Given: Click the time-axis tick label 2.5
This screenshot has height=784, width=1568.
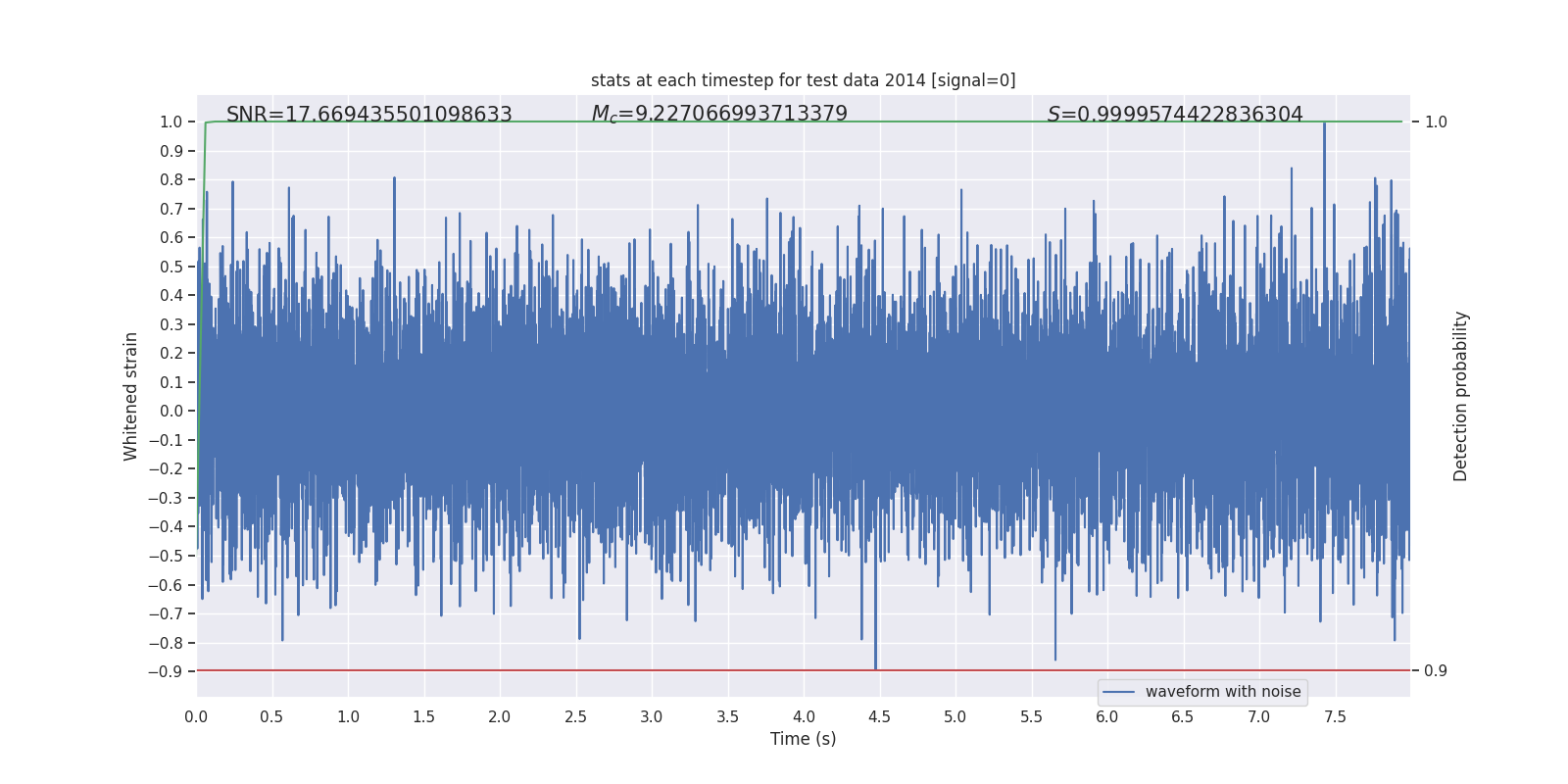Looking at the screenshot, I should click(575, 716).
